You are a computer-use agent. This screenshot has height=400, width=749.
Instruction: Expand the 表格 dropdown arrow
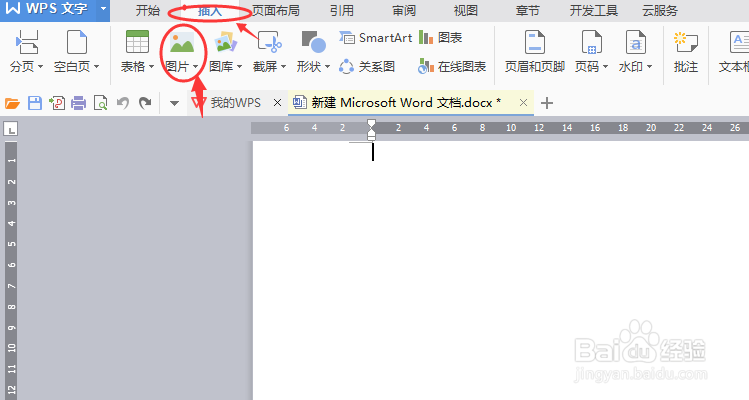pyautogui.click(x=151, y=67)
